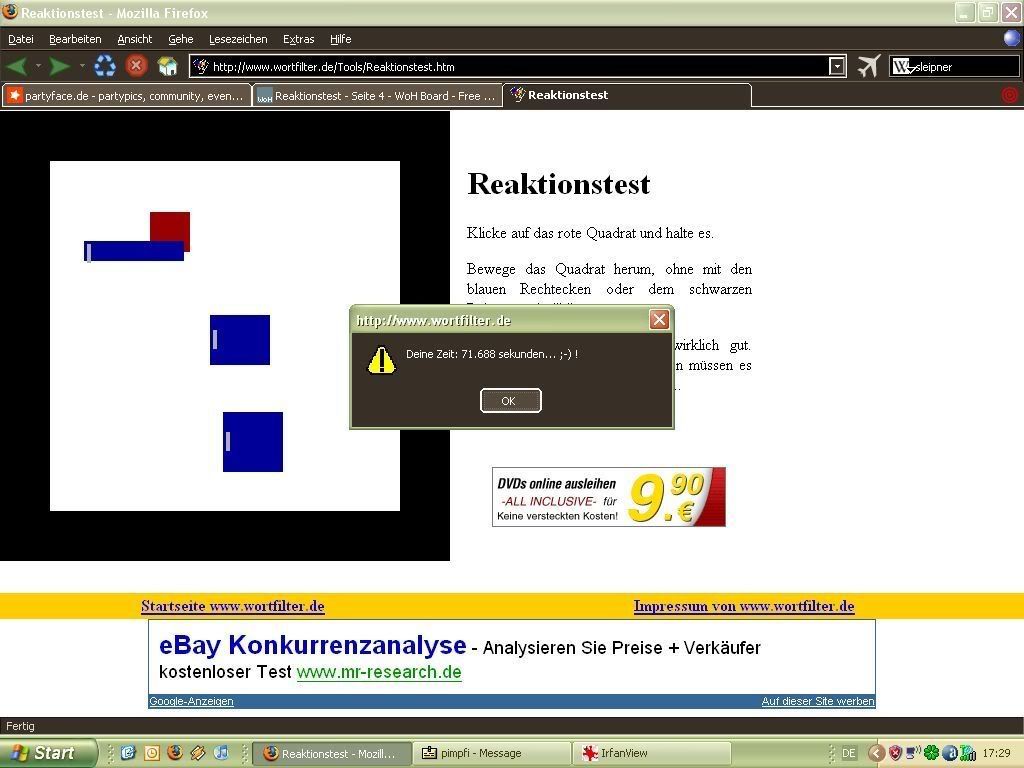Open the Windows Start menu

click(47, 753)
